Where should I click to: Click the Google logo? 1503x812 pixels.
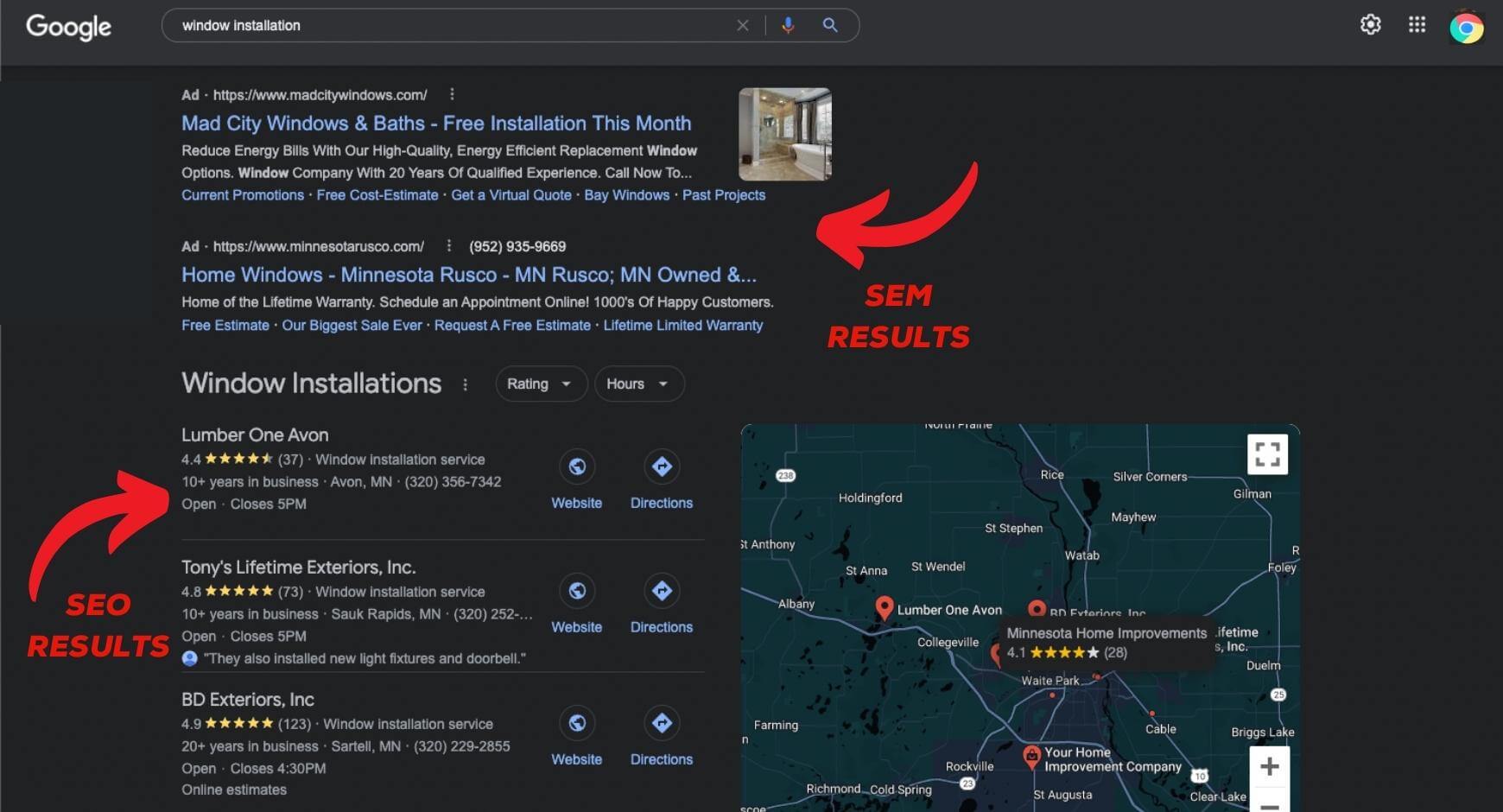pyautogui.click(x=68, y=27)
